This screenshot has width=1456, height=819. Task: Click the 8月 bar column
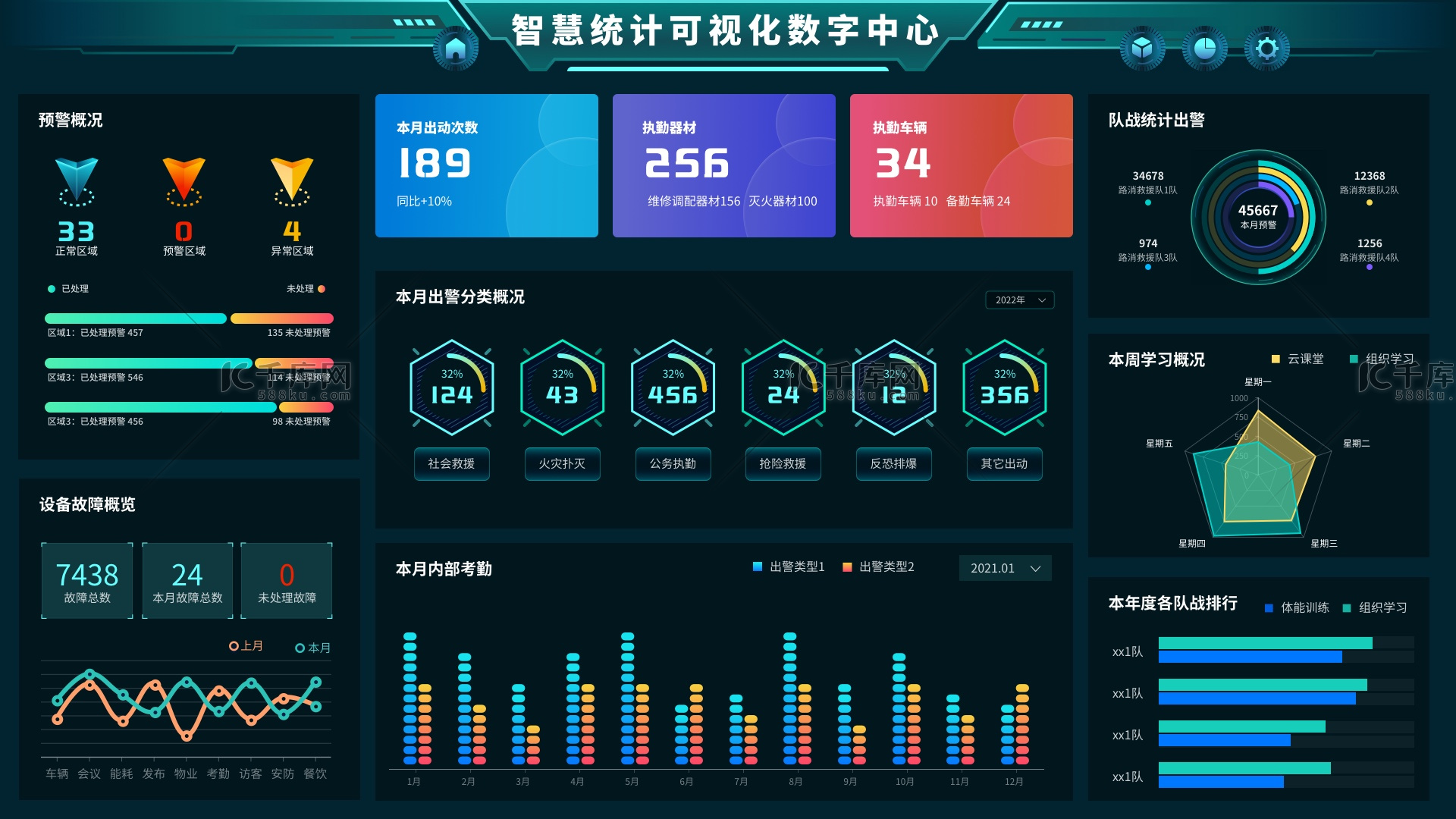pos(797,698)
